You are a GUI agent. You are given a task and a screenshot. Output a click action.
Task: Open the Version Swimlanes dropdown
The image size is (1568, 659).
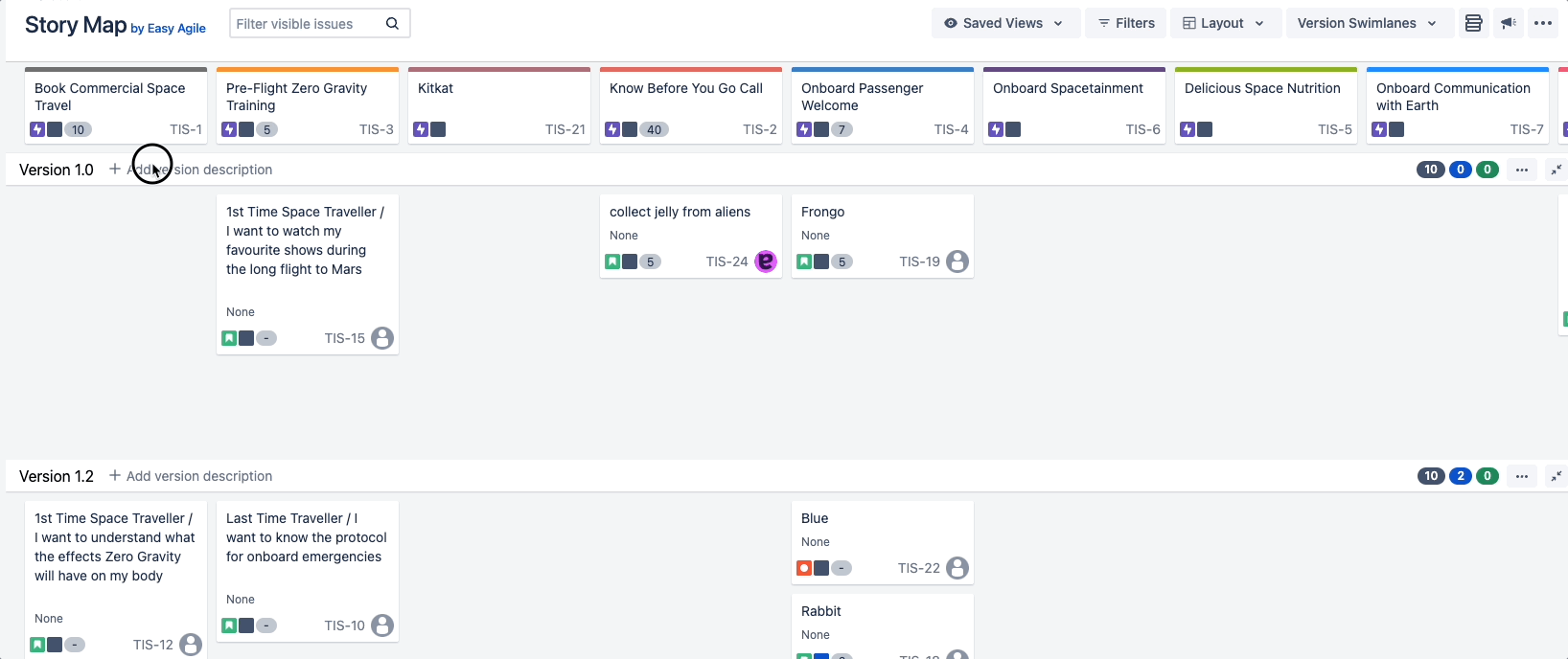click(1367, 23)
